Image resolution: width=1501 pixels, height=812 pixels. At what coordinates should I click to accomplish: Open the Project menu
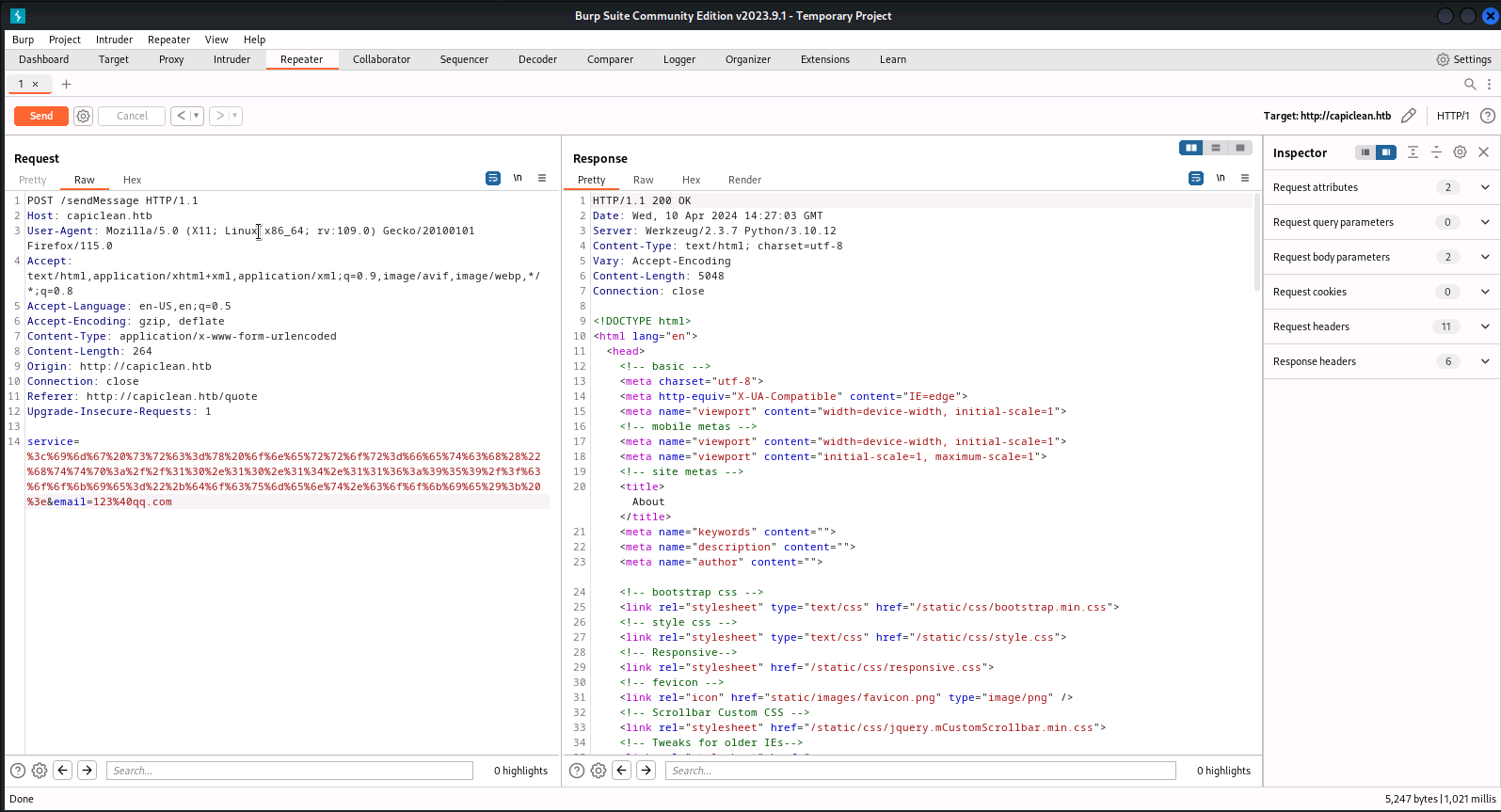[65, 40]
